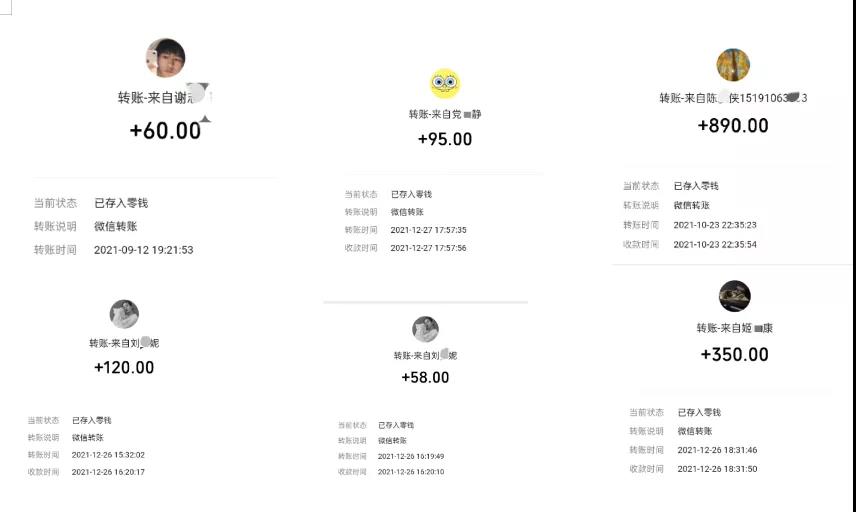The height and width of the screenshot is (512, 856).
Task: Click the receipt time 2021-12-27 17:57:56
Action: click(x=429, y=248)
